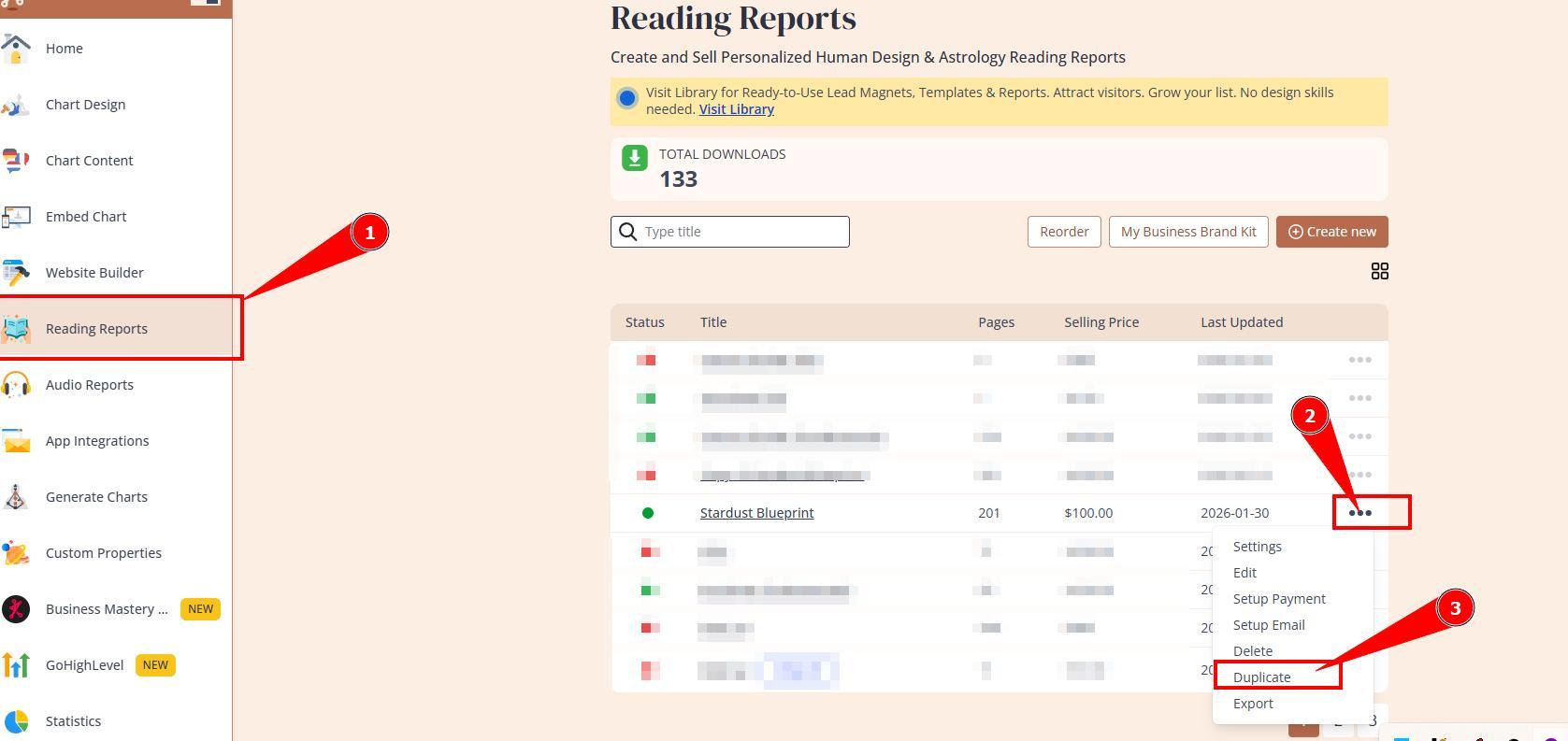The width and height of the screenshot is (1568, 741).
Task: Switch to grid view icon
Action: point(1379,271)
